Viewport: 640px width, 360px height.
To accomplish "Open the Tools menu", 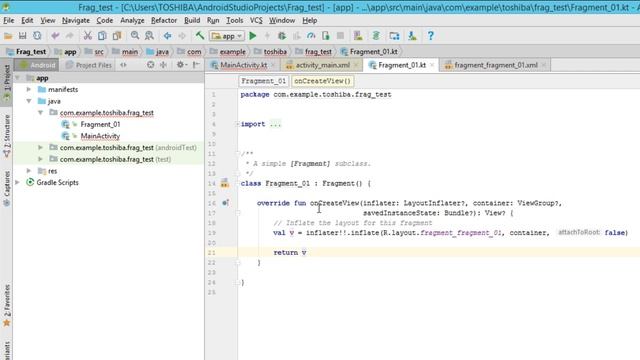I will 235,20.
